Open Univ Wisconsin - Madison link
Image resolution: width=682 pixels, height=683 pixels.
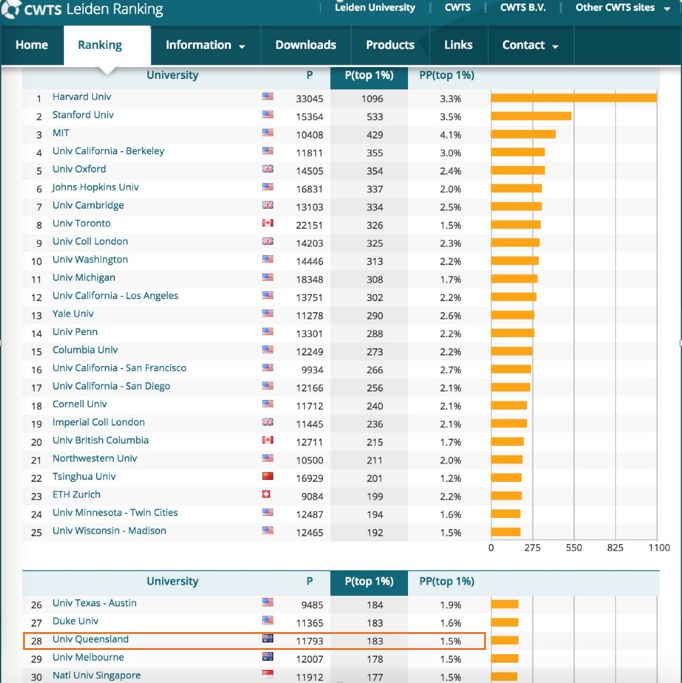coord(109,531)
